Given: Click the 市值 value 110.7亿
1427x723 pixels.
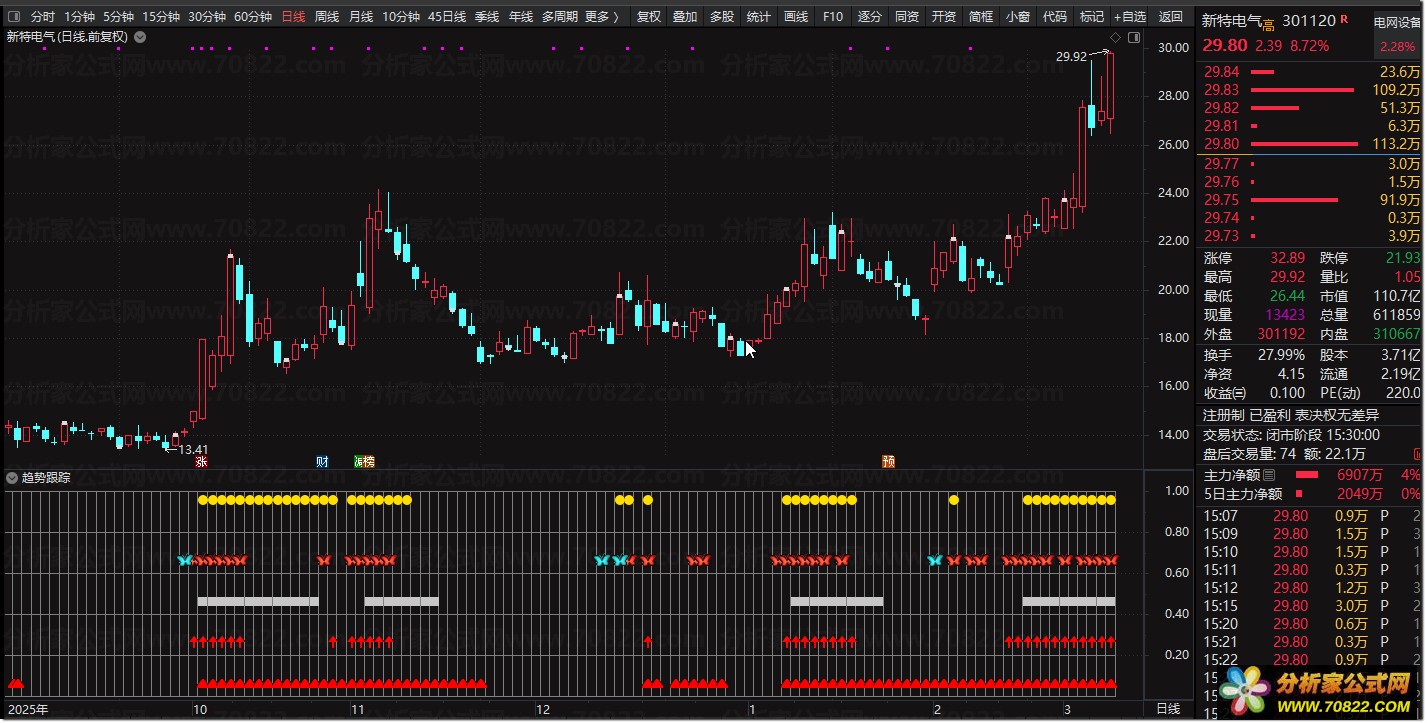Looking at the screenshot, I should click(x=1397, y=296).
